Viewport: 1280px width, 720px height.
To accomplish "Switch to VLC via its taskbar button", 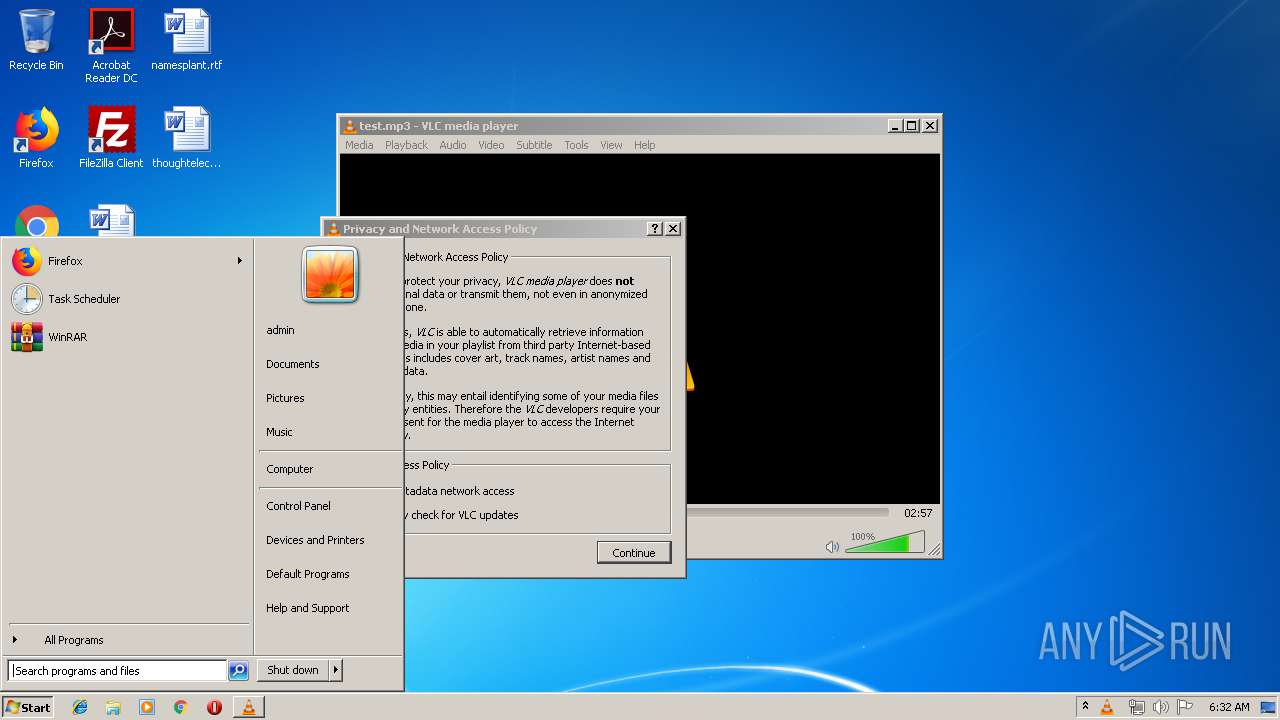I will [248, 707].
